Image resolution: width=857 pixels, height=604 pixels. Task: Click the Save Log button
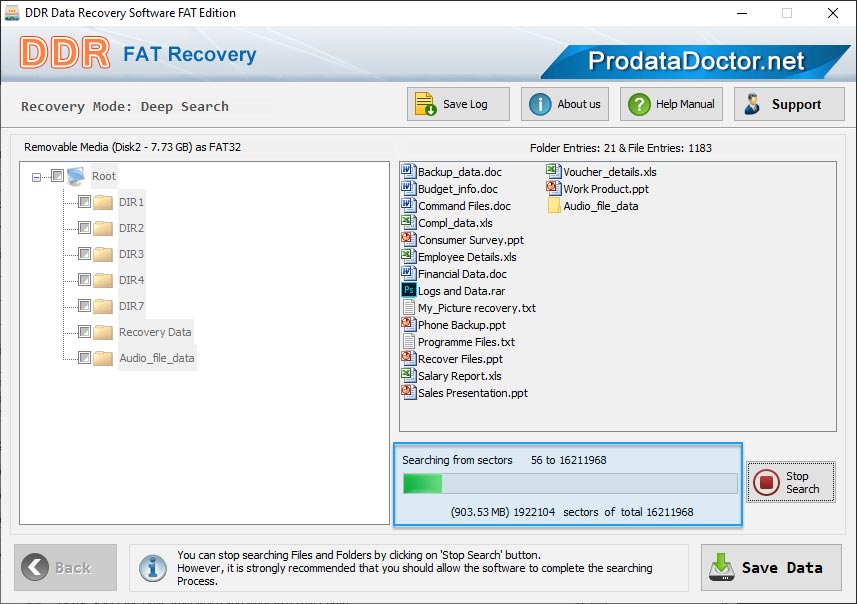click(458, 104)
